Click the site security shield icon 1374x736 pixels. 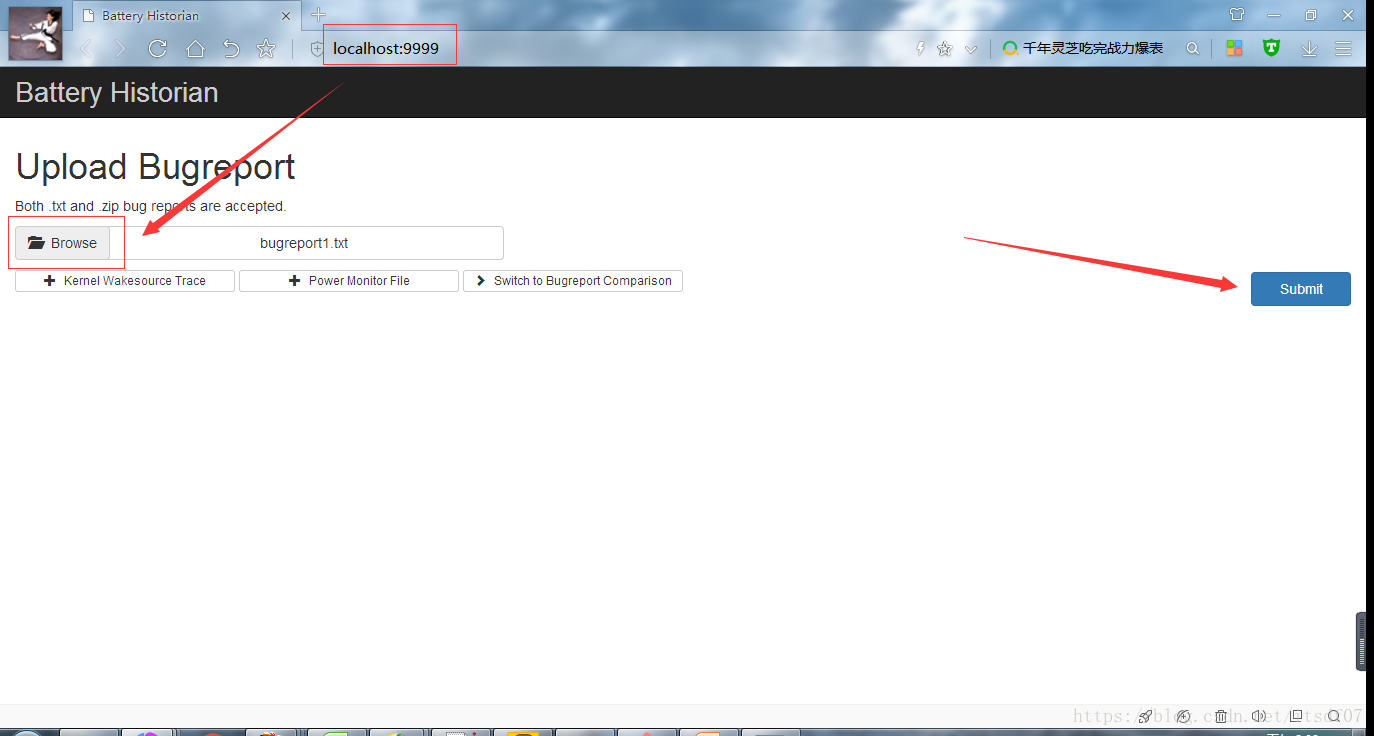pyautogui.click(x=317, y=48)
